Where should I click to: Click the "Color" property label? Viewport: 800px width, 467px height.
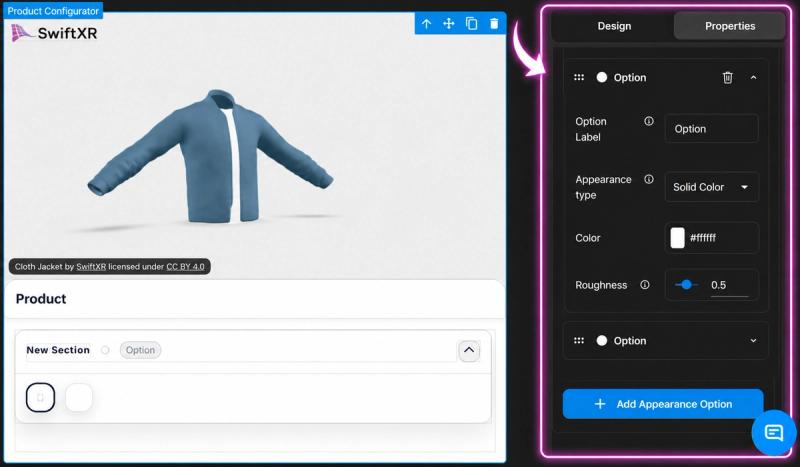coord(588,238)
